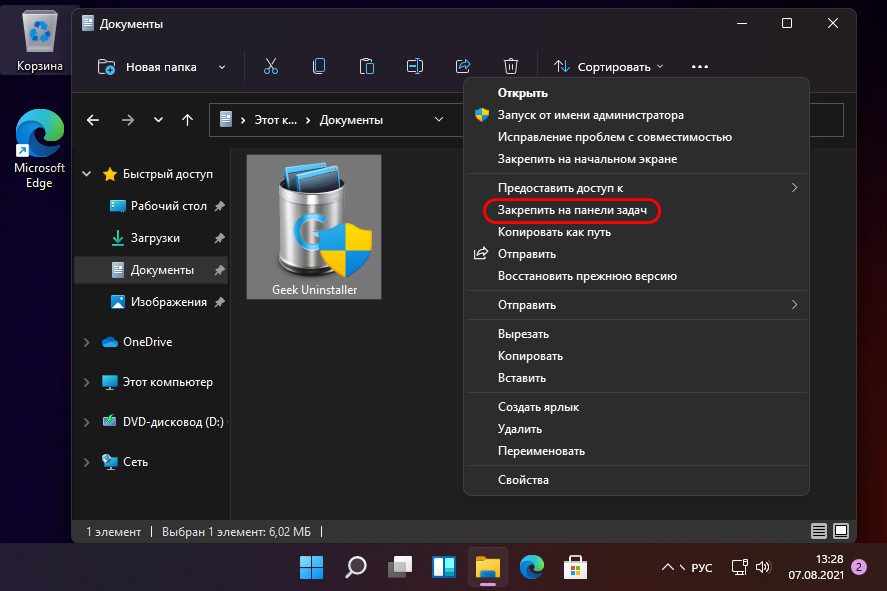The height and width of the screenshot is (591, 887).
Task: Choose Исправление проблем с совместимостью
Action: click(636, 137)
